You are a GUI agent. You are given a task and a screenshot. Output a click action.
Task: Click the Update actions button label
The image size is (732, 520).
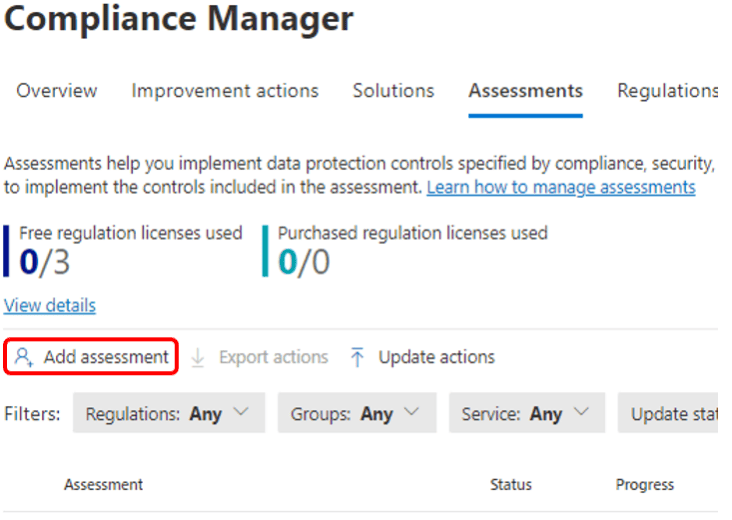436,357
